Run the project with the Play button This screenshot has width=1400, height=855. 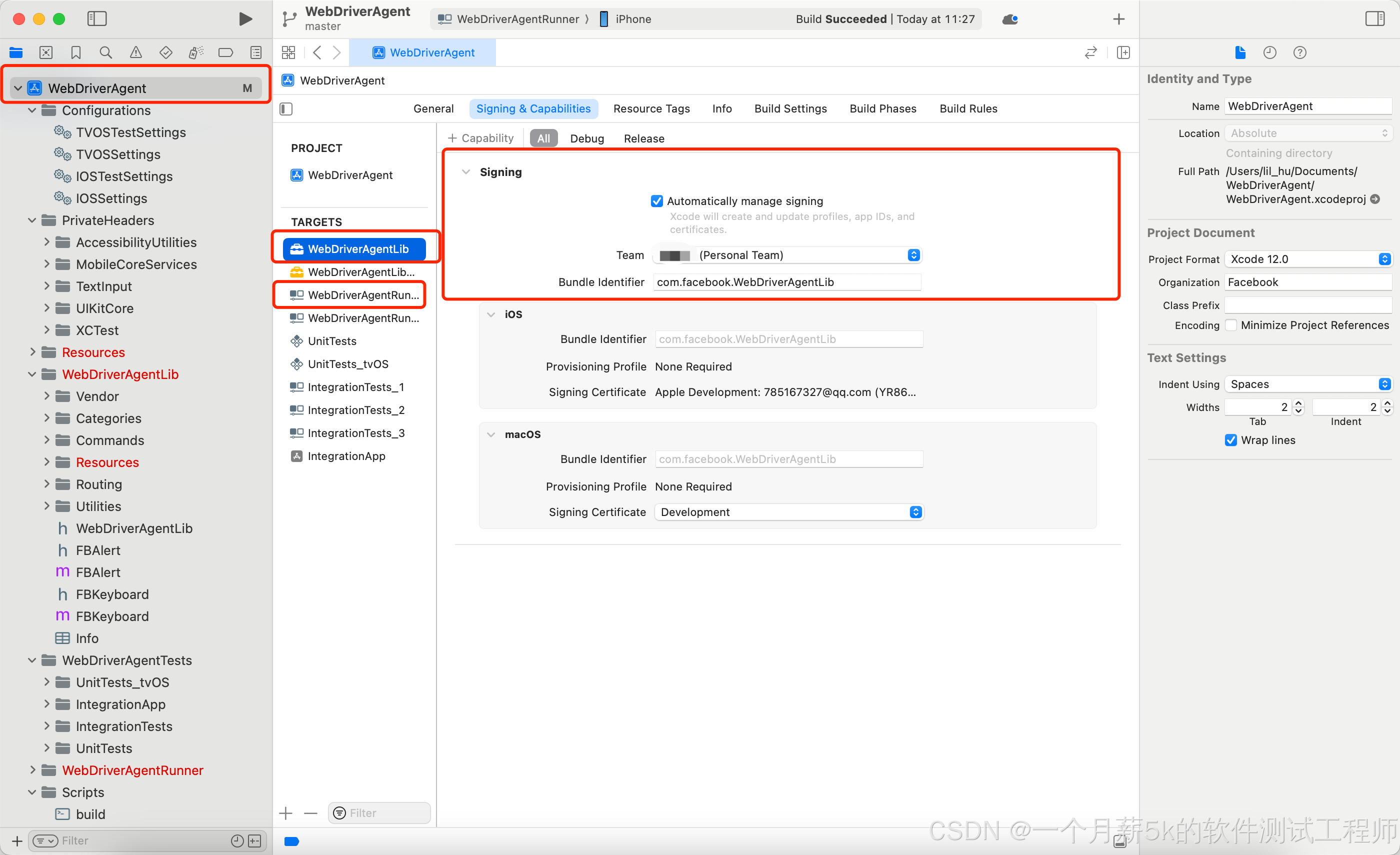click(x=245, y=18)
